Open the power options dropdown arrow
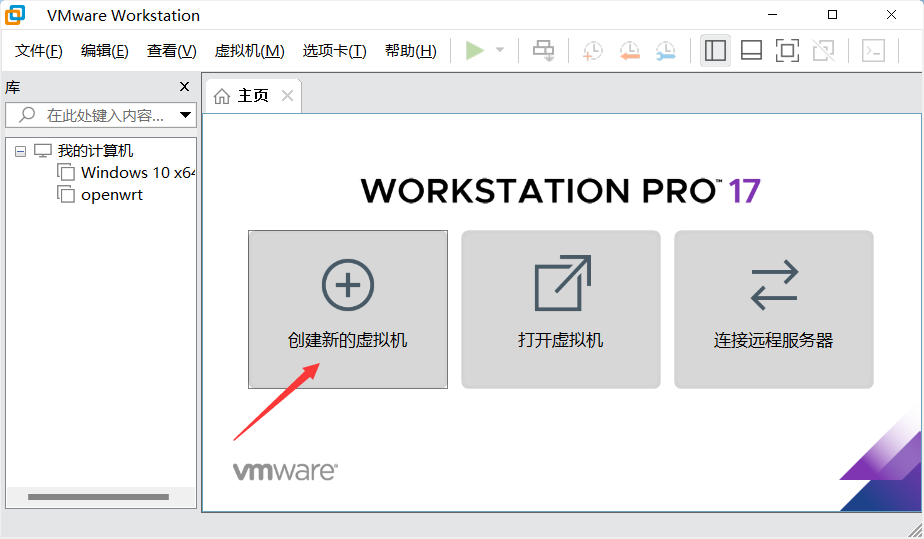 click(500, 50)
